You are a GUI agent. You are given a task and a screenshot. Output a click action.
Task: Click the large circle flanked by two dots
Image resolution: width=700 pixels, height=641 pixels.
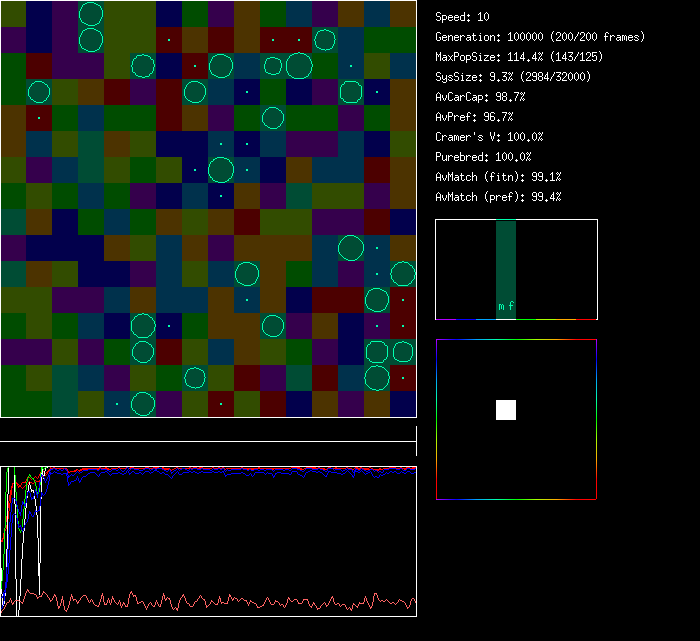click(x=221, y=170)
